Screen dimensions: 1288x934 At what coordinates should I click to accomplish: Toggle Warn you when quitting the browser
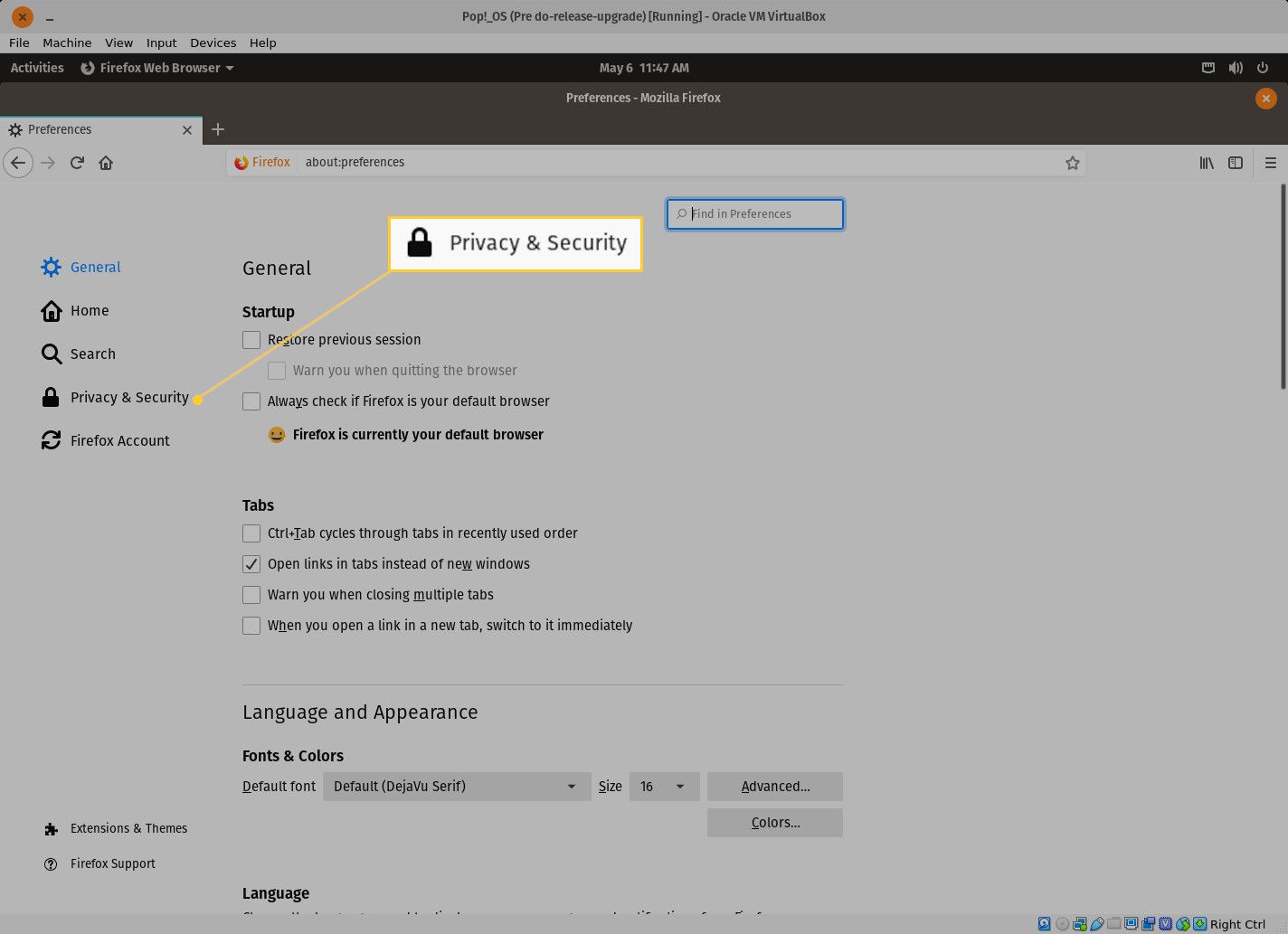[x=277, y=371]
